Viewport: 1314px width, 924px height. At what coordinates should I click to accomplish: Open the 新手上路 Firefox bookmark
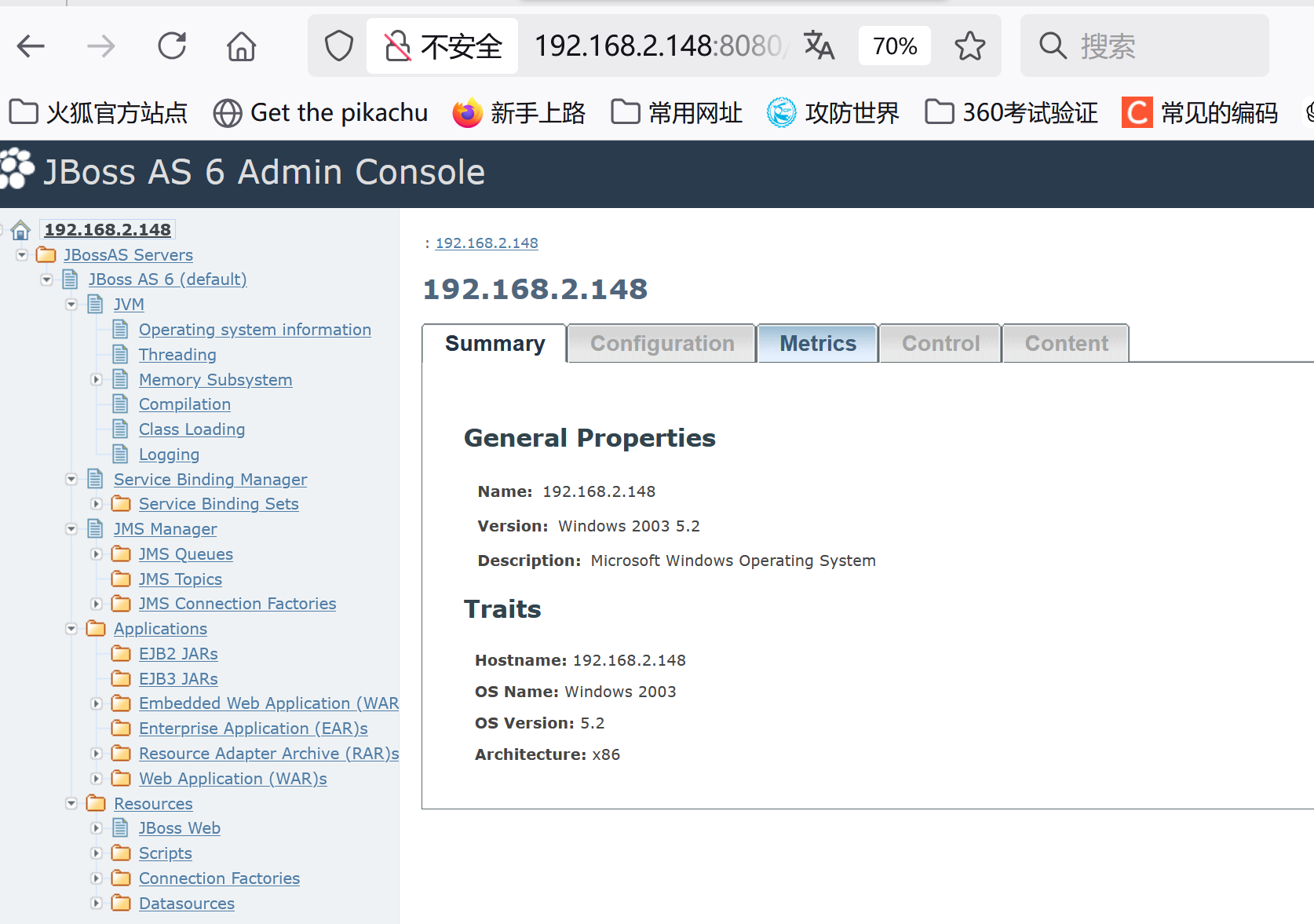[x=519, y=113]
